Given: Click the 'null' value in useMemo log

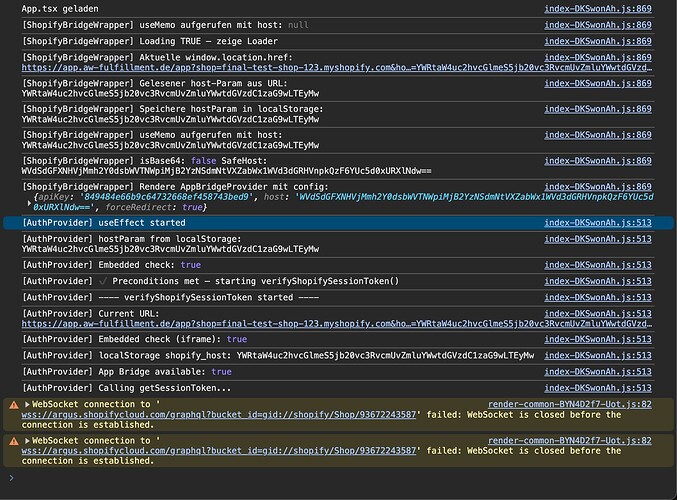Looking at the screenshot, I should [298, 25].
